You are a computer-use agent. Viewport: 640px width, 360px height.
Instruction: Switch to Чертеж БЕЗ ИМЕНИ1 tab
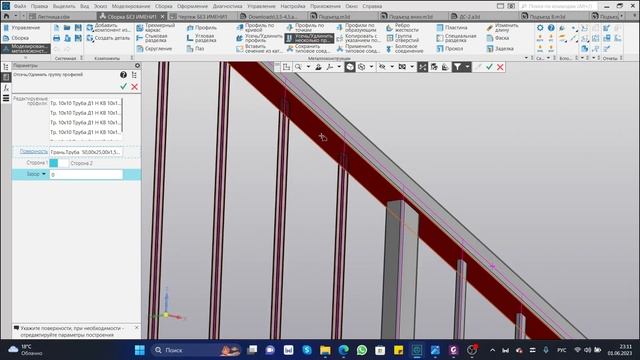coord(202,16)
